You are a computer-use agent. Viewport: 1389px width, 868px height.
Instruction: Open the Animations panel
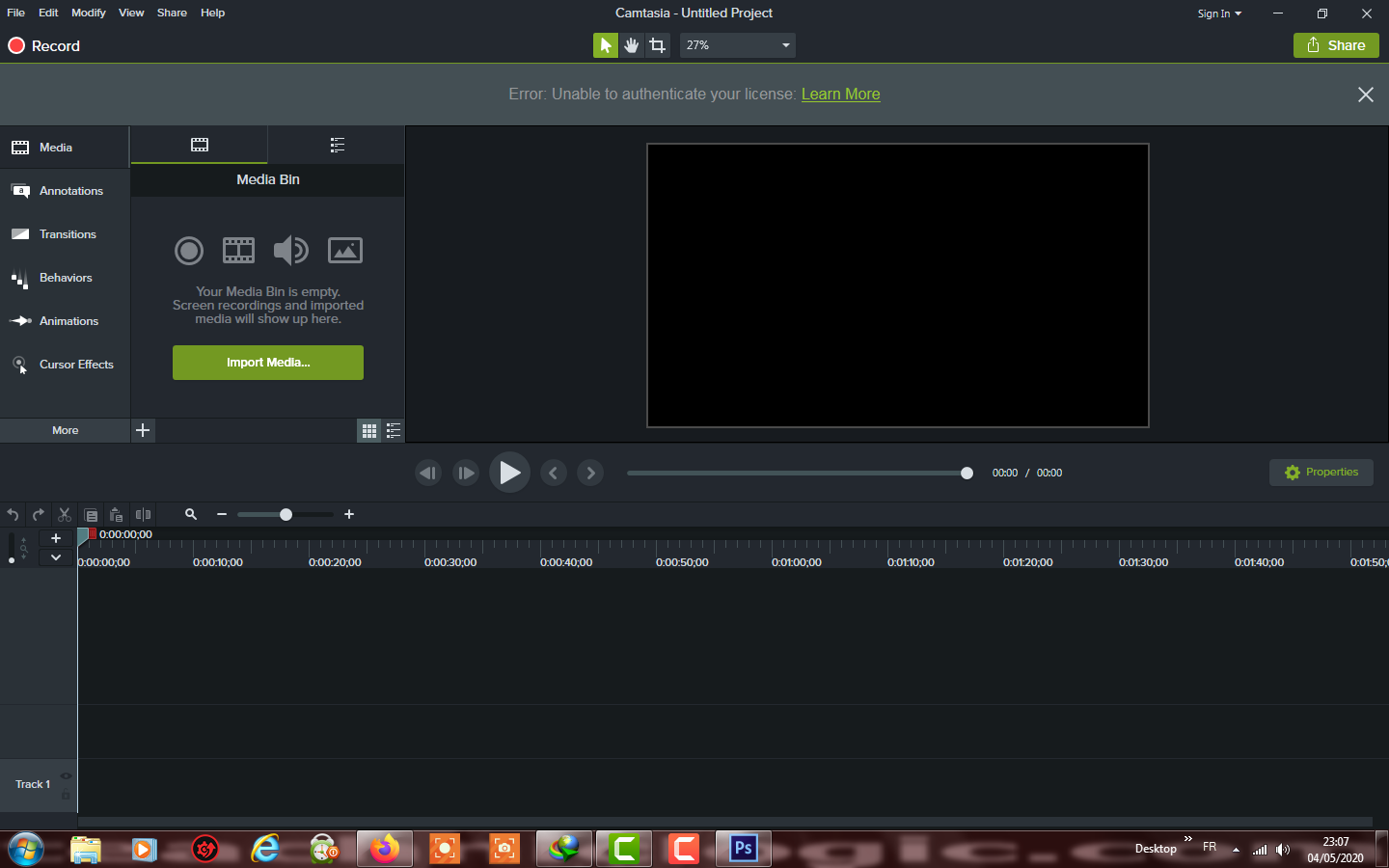[65, 321]
